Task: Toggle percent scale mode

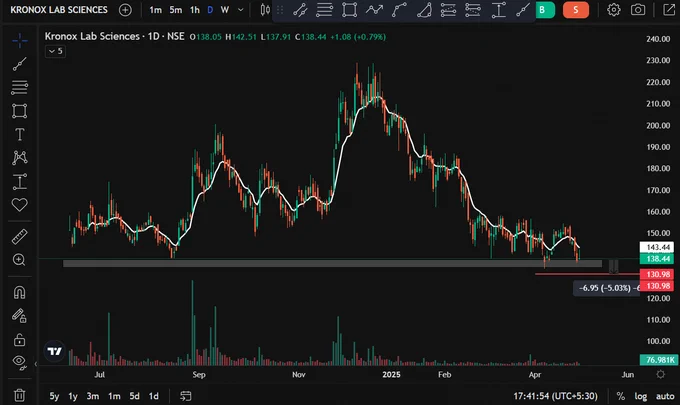Action: [x=621, y=396]
